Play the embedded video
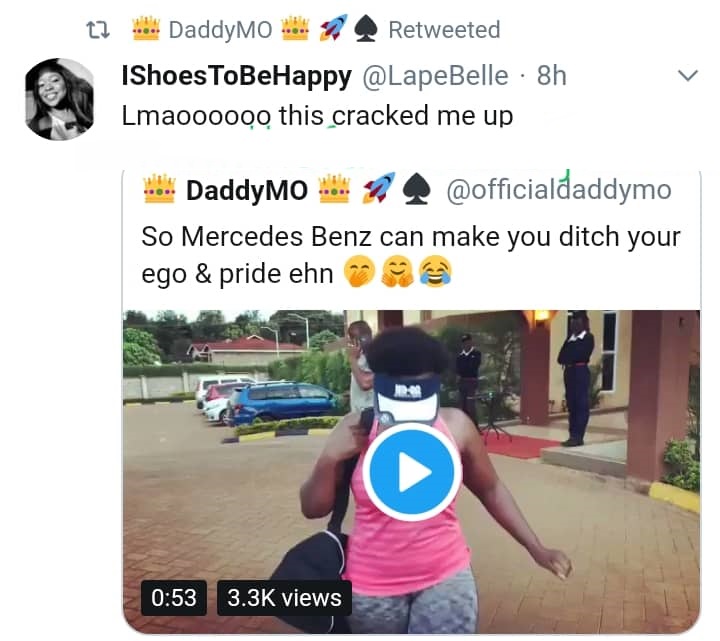Image resolution: width=720 pixels, height=641 pixels. click(411, 472)
